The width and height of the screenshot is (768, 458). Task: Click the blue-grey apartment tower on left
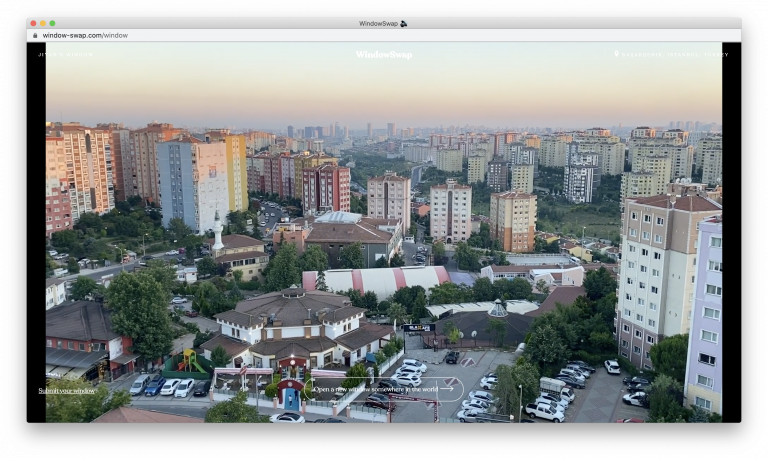point(192,183)
